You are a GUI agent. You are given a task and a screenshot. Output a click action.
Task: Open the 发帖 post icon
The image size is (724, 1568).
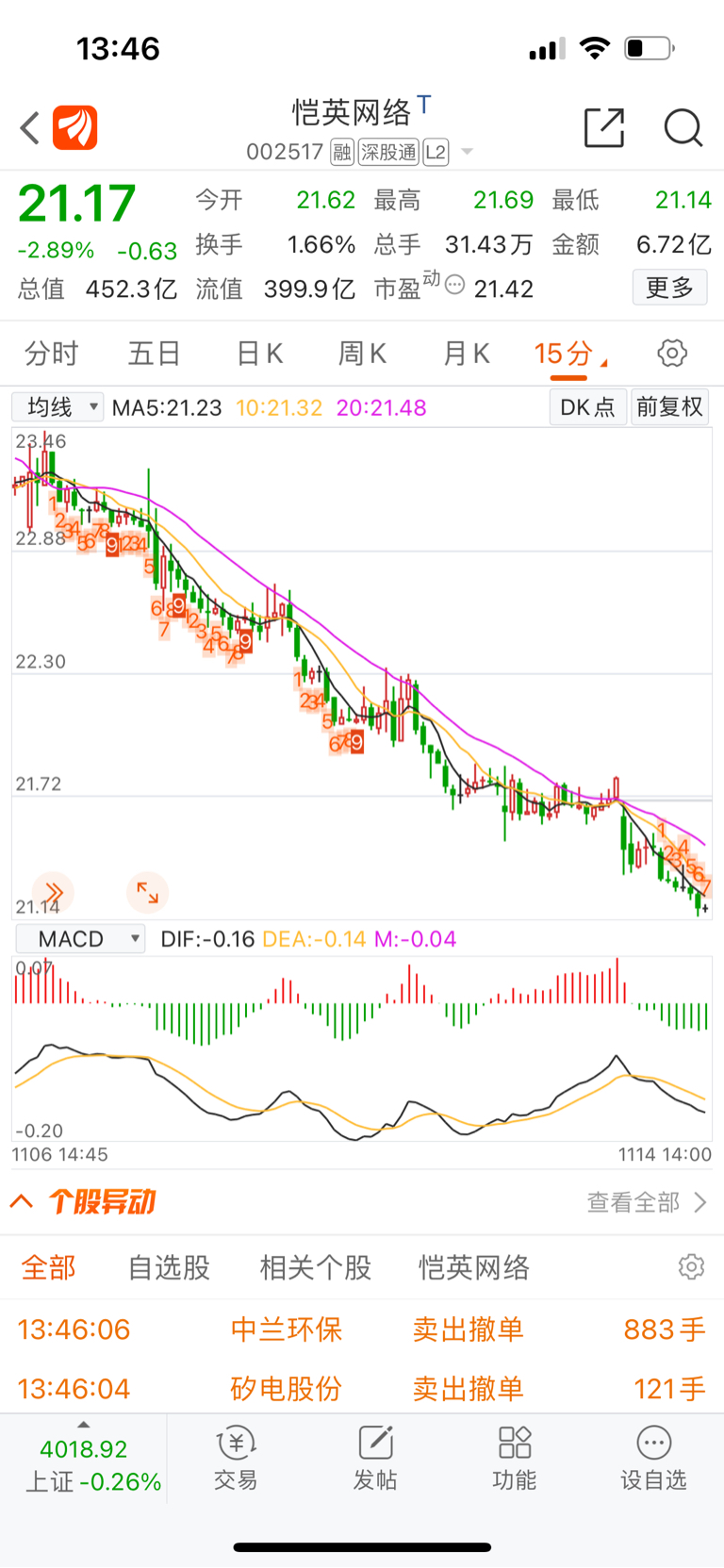(375, 1458)
